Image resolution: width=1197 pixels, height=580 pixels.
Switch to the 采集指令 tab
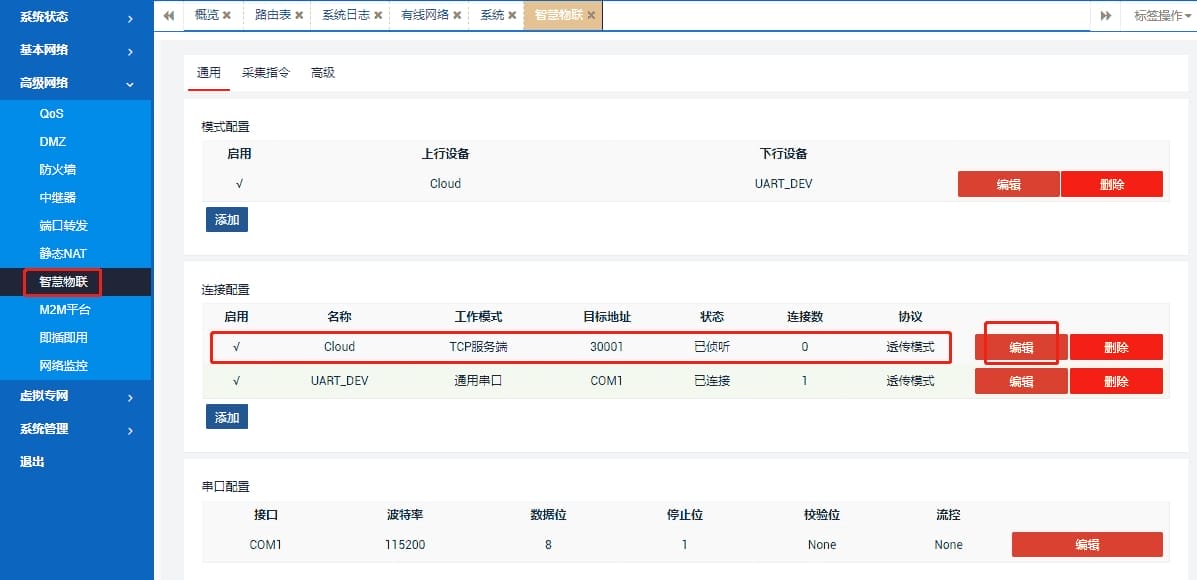pyautogui.click(x=265, y=72)
